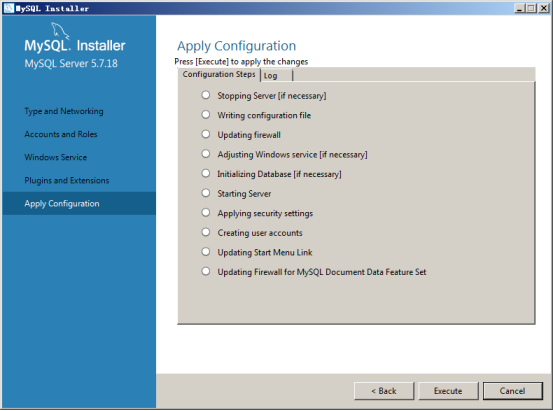Click 'Press [Execute] to apply the changes' text
Viewport: 553px width, 411px height.
pos(241,61)
